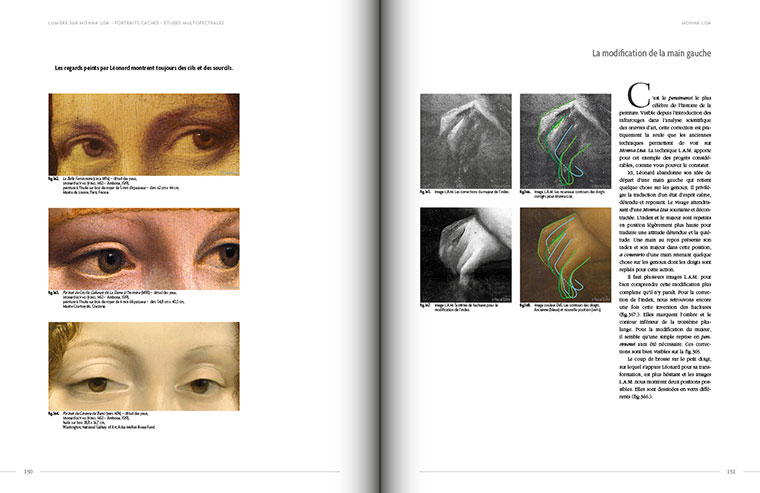Click the Fig. 362 caption under the top eyes image

coord(114,186)
